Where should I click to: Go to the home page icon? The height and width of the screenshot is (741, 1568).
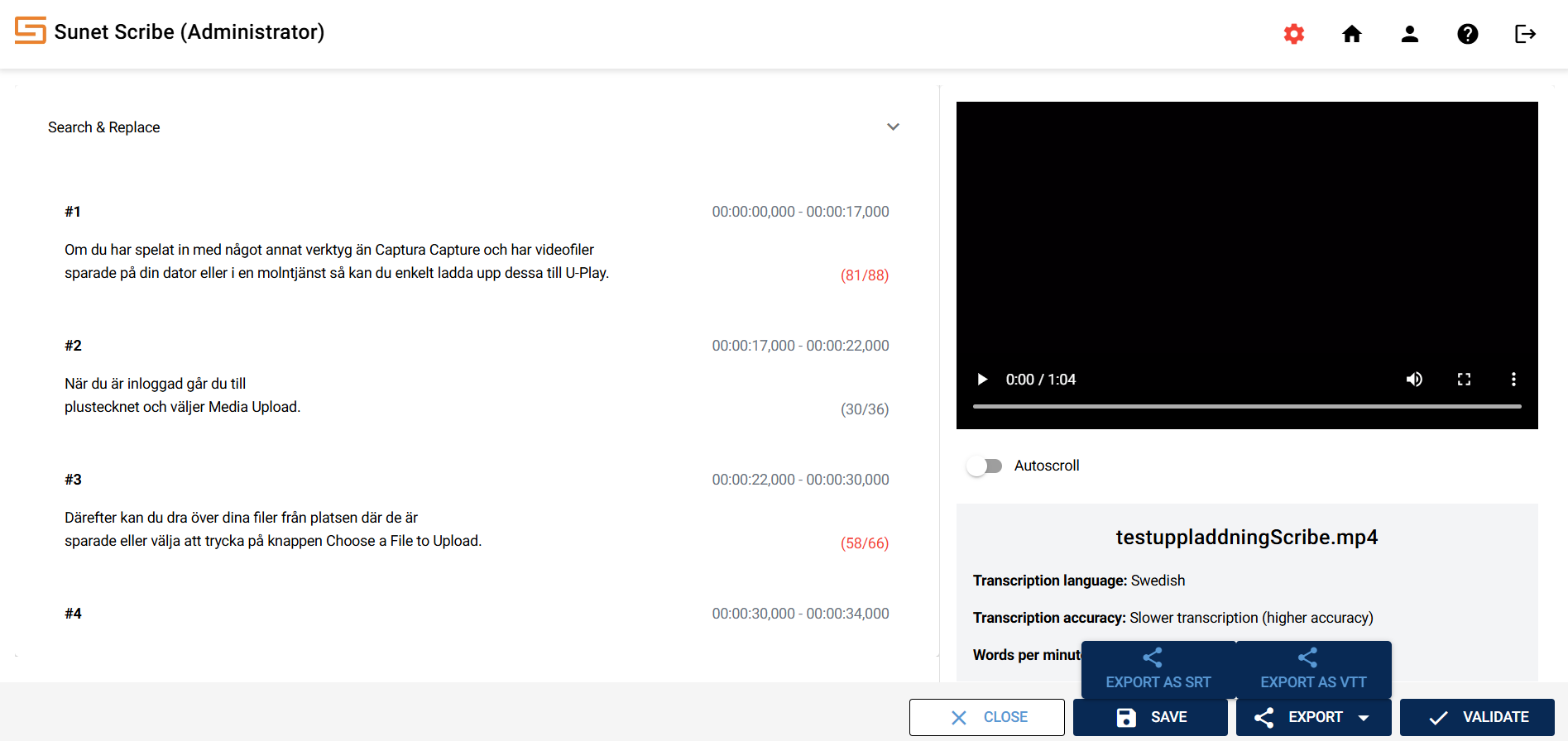pos(1352,34)
